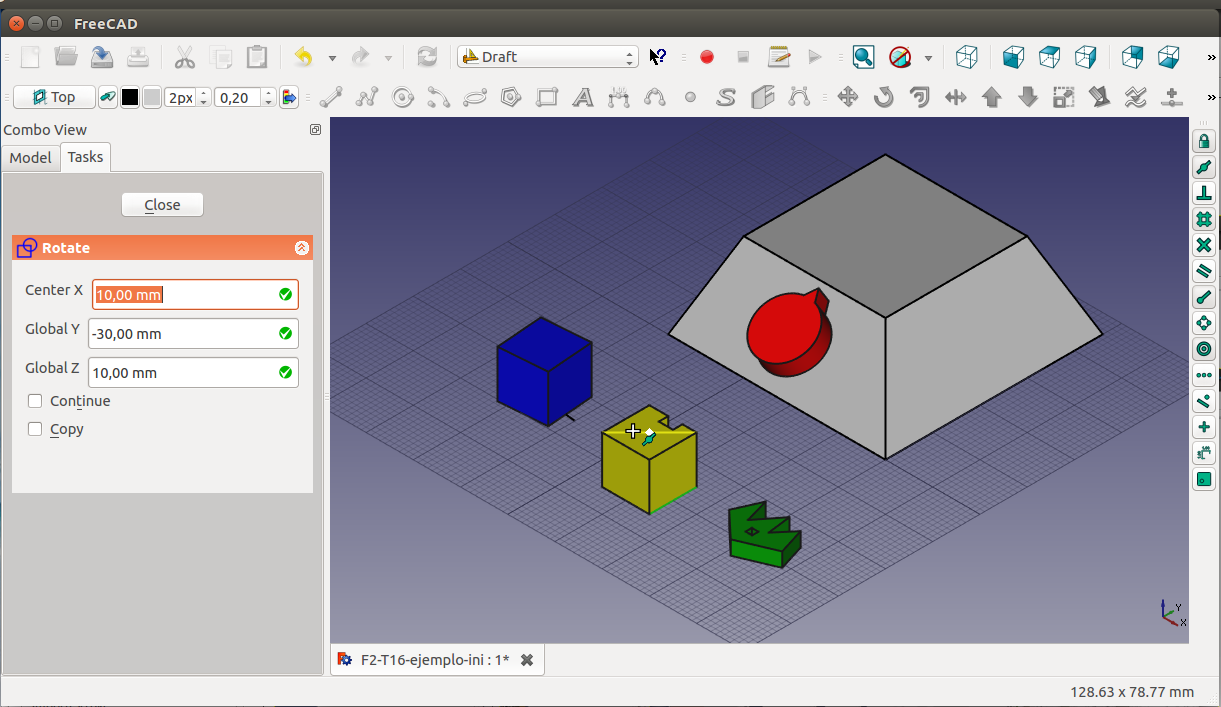Click the Fit All view icon
1221x707 pixels.
[x=863, y=57]
